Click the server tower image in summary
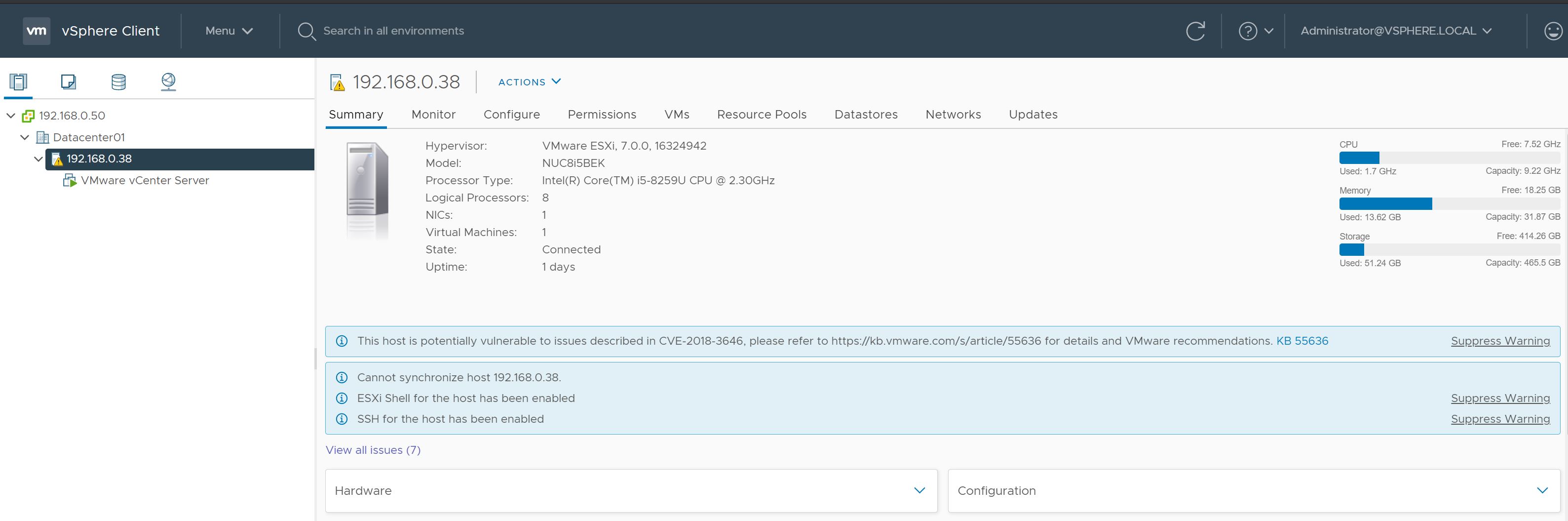 [367, 180]
